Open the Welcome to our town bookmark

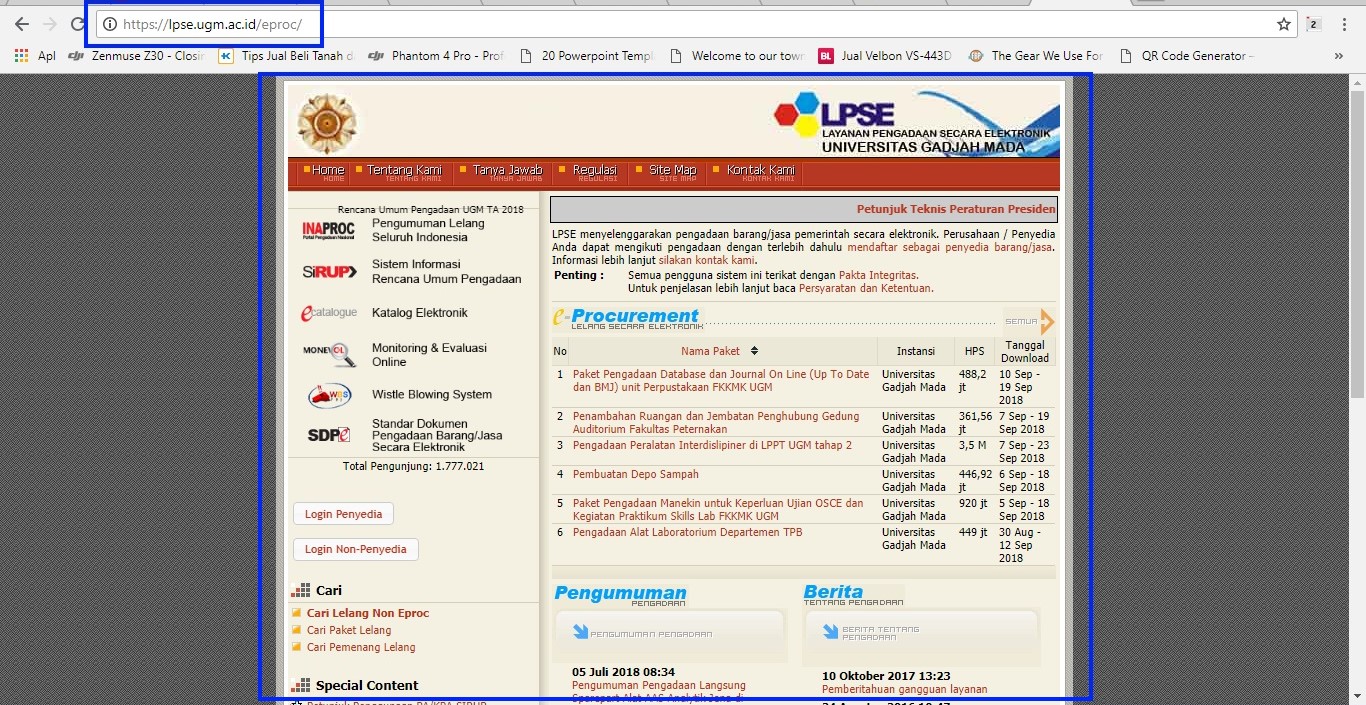click(736, 56)
